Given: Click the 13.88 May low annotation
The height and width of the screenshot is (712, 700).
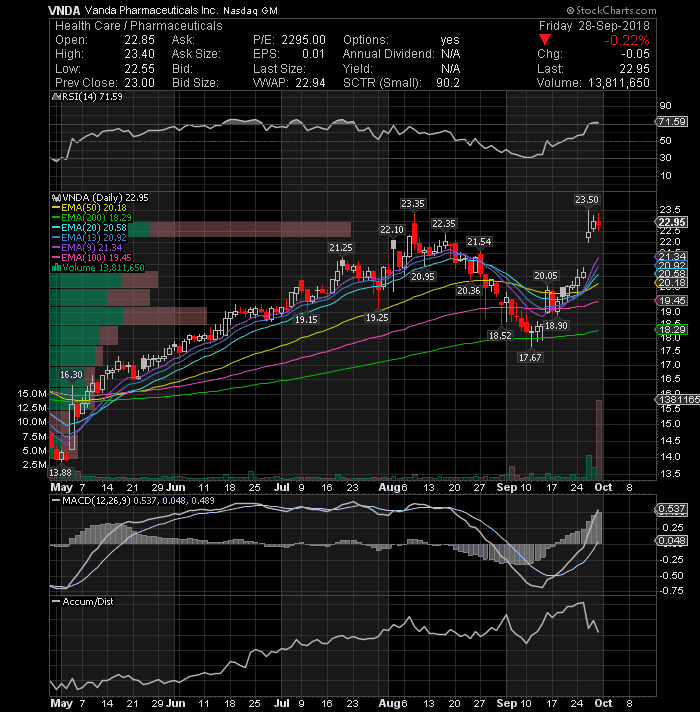Looking at the screenshot, I should 60,473.
